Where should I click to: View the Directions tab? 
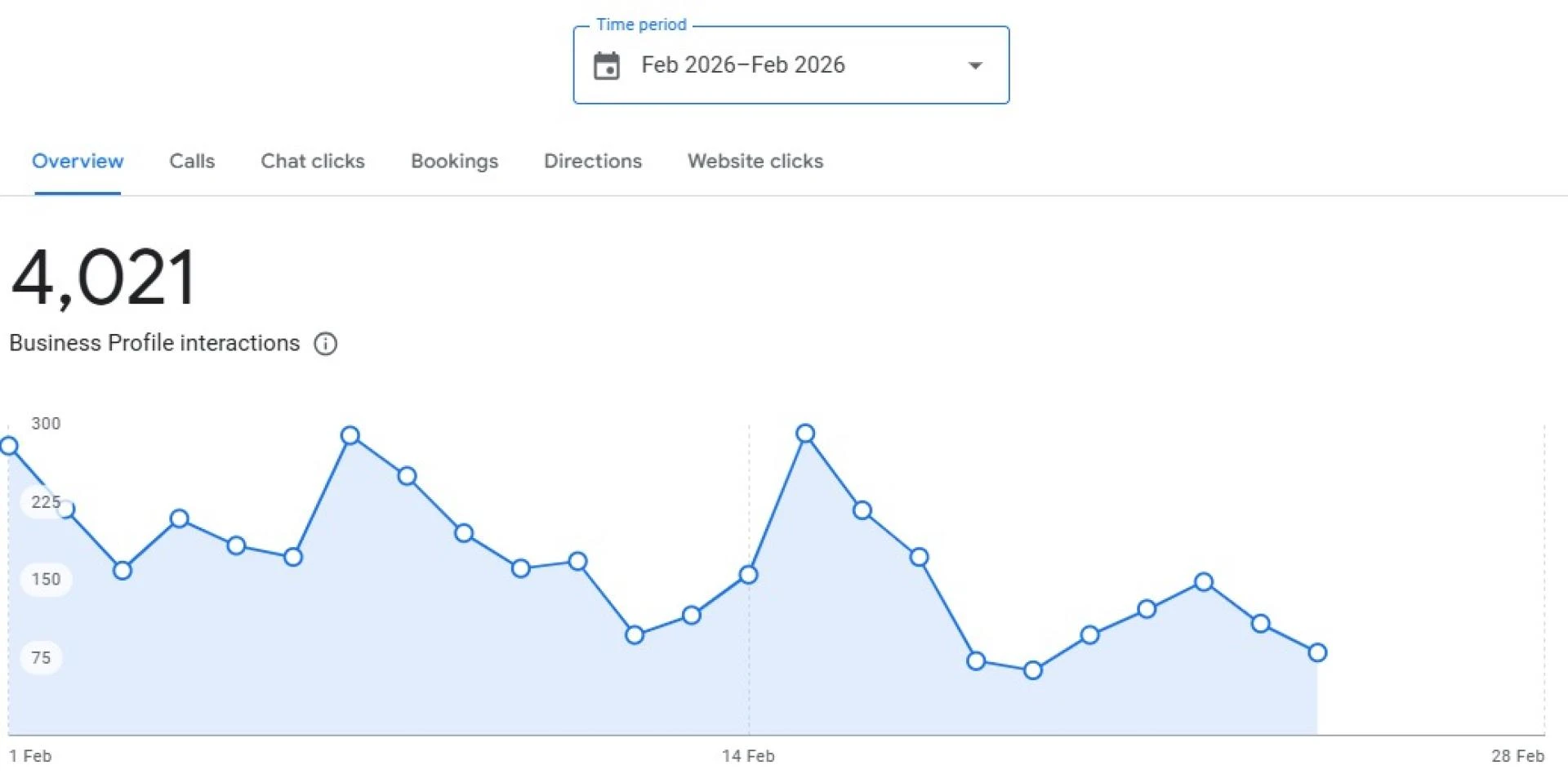(x=593, y=162)
